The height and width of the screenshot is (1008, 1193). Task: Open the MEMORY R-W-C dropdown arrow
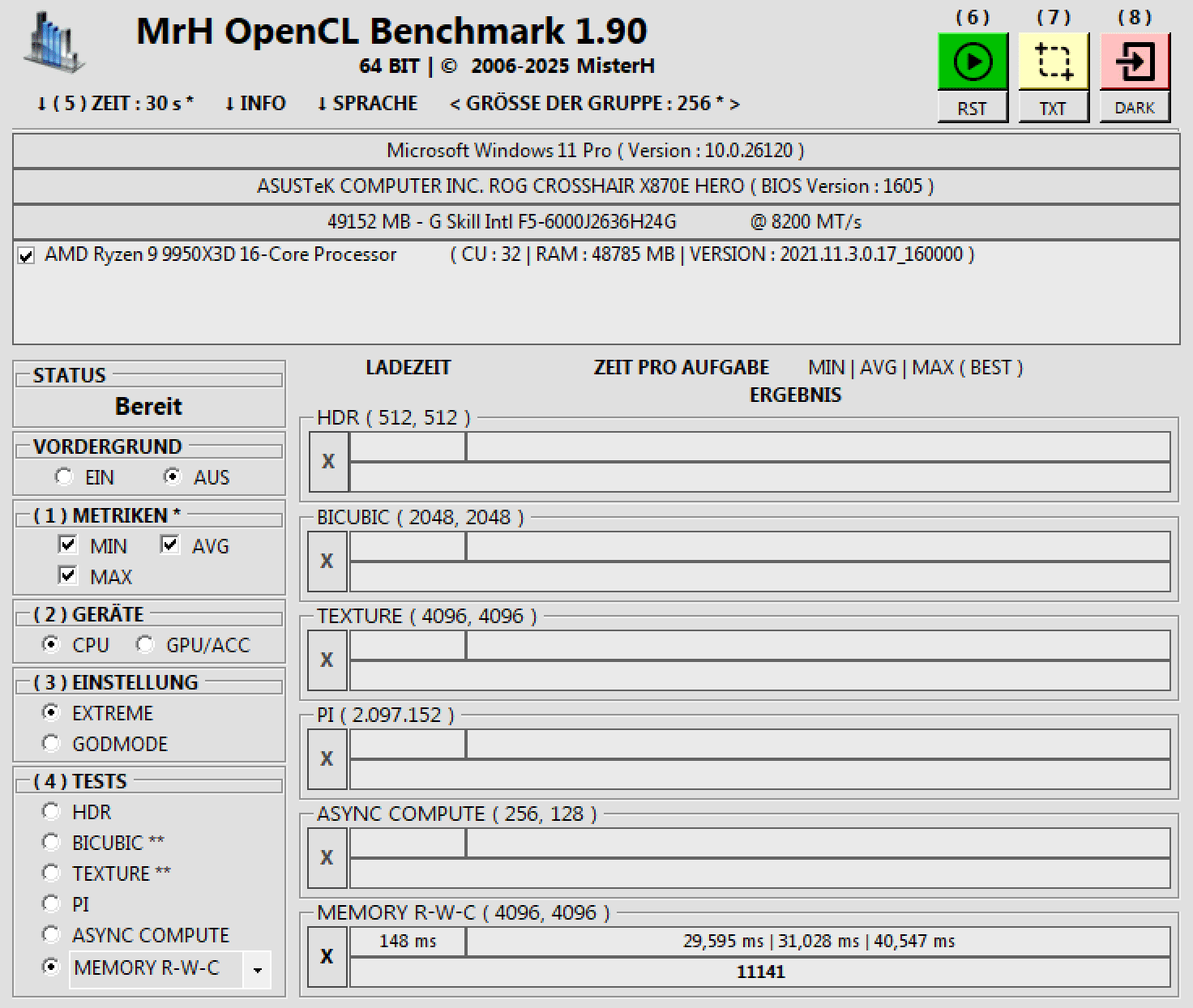coord(258,970)
